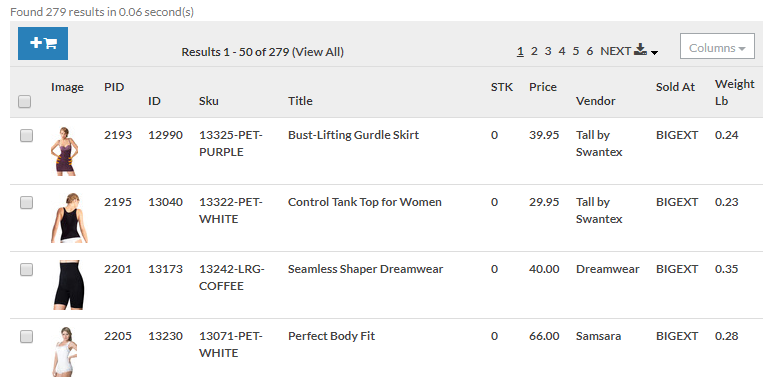Click the NEXT page link
The image size is (769, 384).
615,51
